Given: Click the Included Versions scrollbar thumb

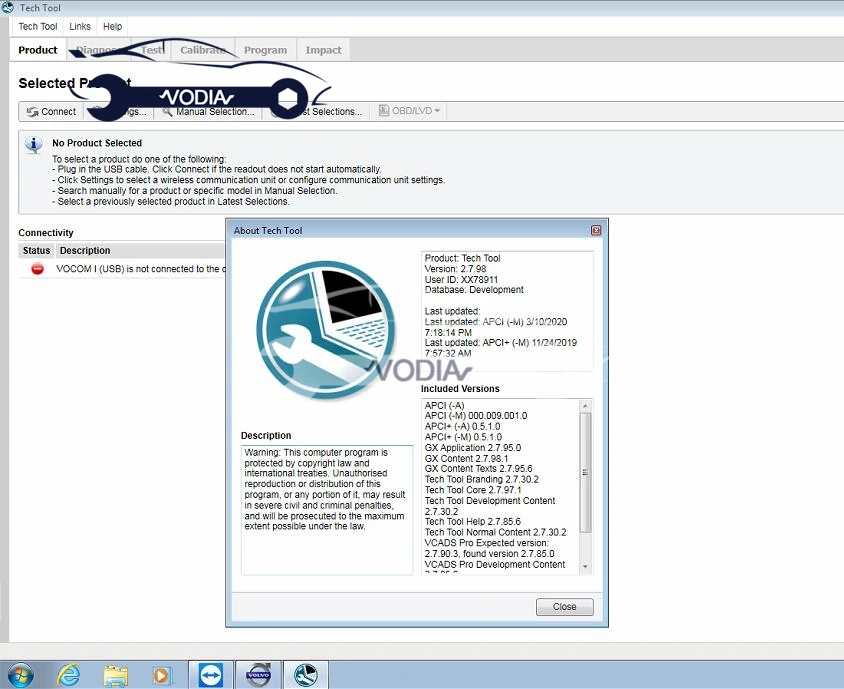Looking at the screenshot, I should click(x=585, y=473).
